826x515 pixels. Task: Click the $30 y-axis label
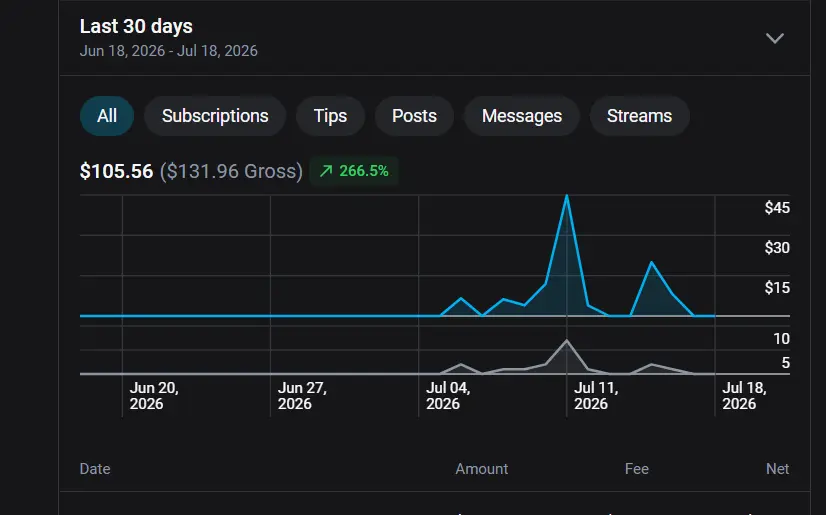pos(777,247)
